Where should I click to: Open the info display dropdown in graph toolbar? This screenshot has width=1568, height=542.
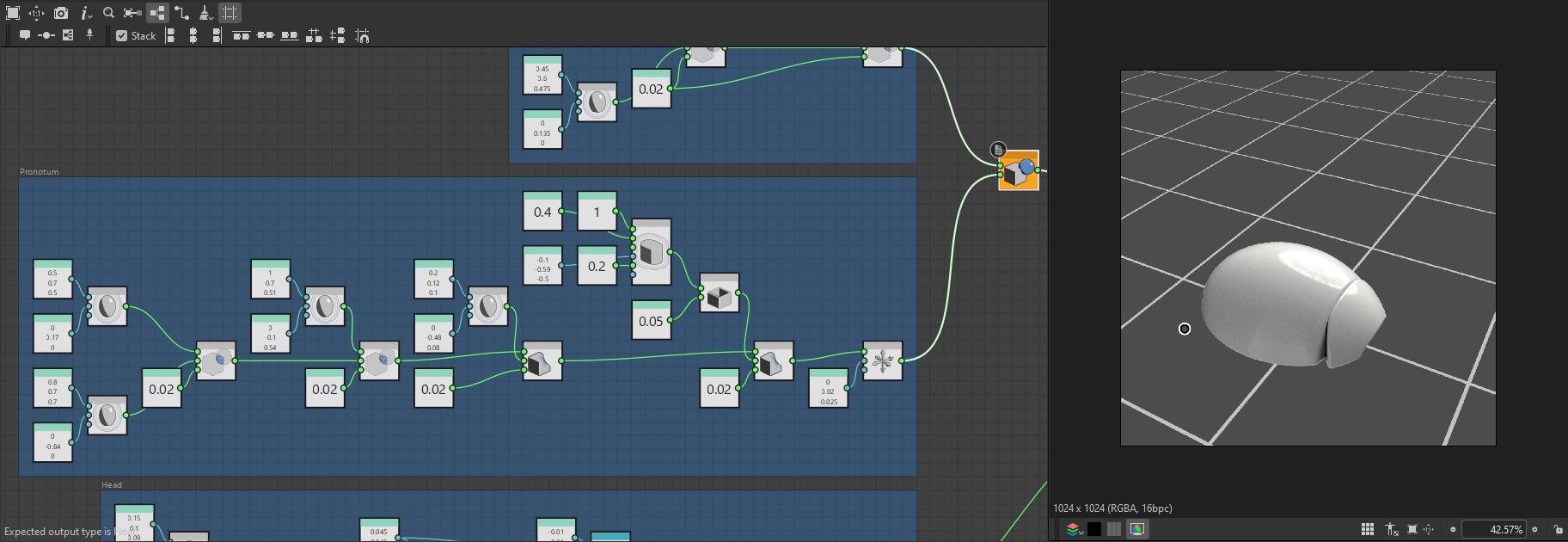[85, 13]
